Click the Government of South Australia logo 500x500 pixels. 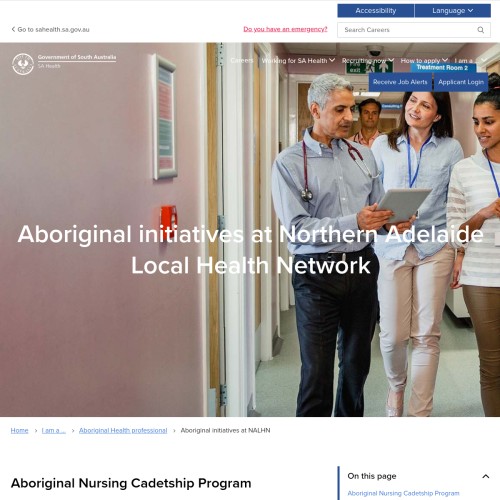64,64
